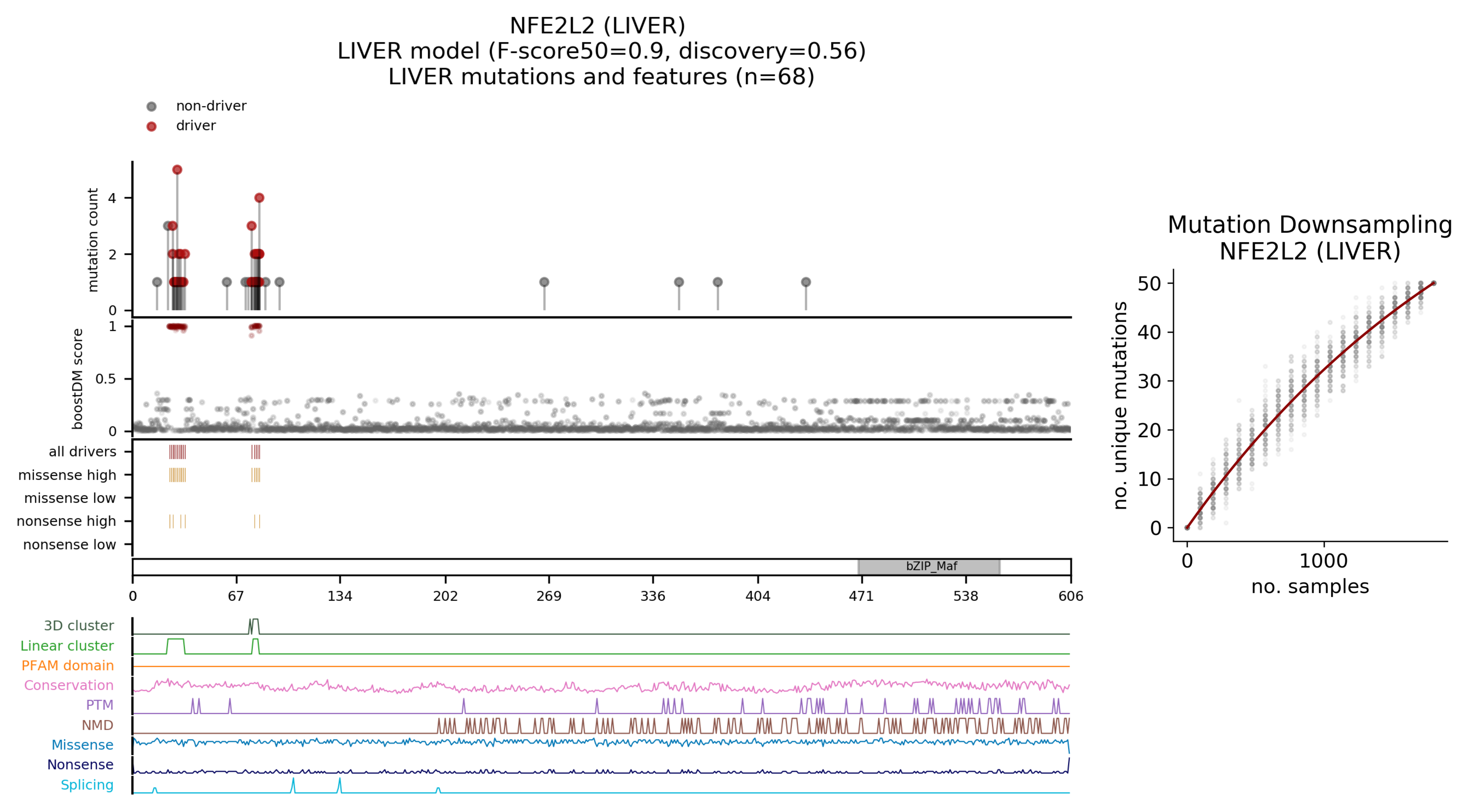Click the 'Splicing' track label
This screenshot has height=812, width=1465.
87,785
